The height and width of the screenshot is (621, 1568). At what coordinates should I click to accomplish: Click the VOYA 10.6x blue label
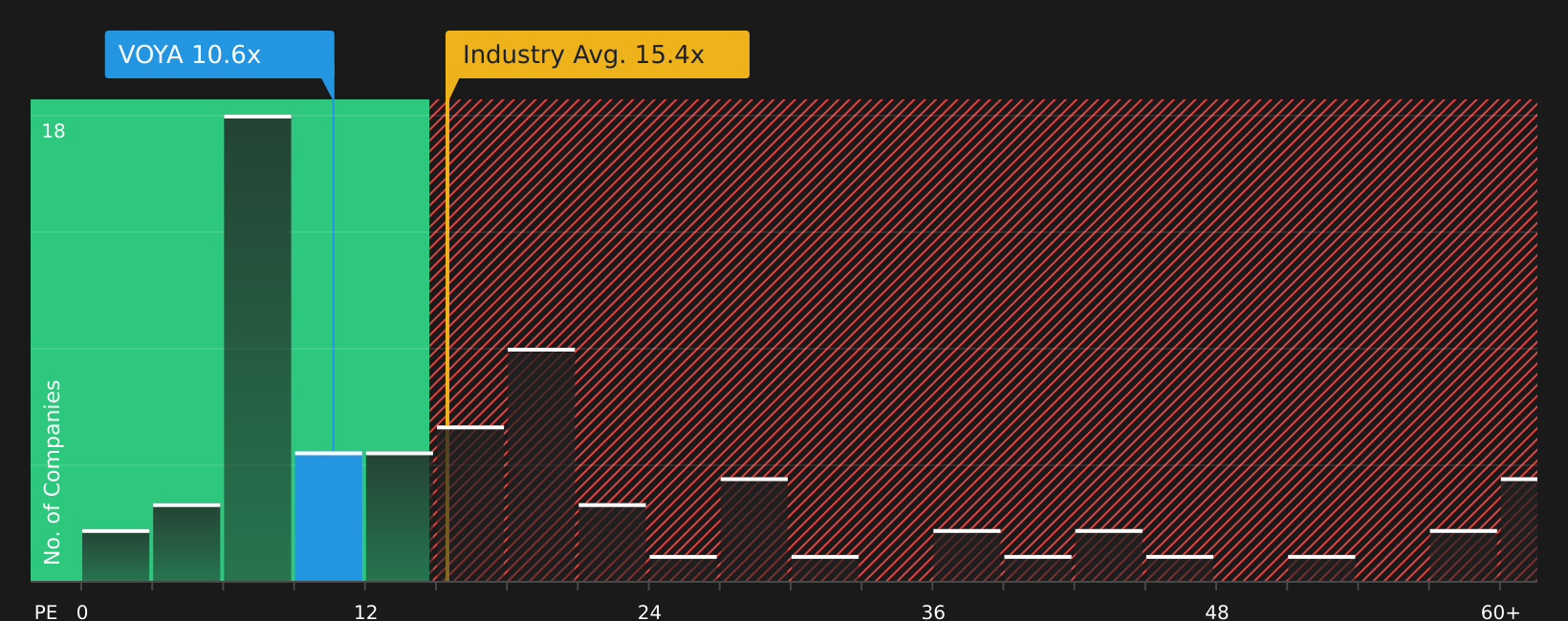point(219,54)
